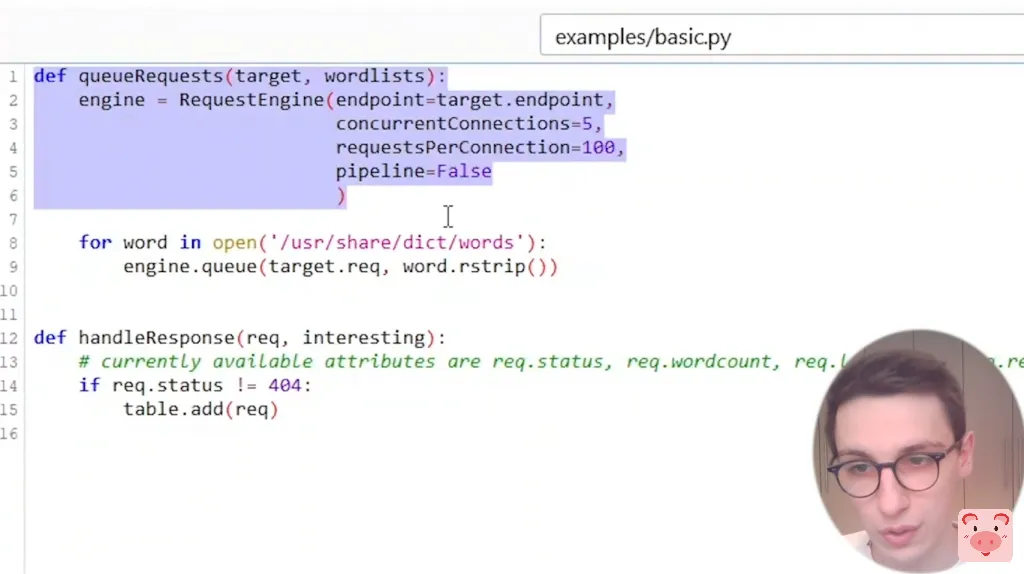Click 'table.add(req)' on line 15
The image size is (1024, 574).
click(201, 409)
